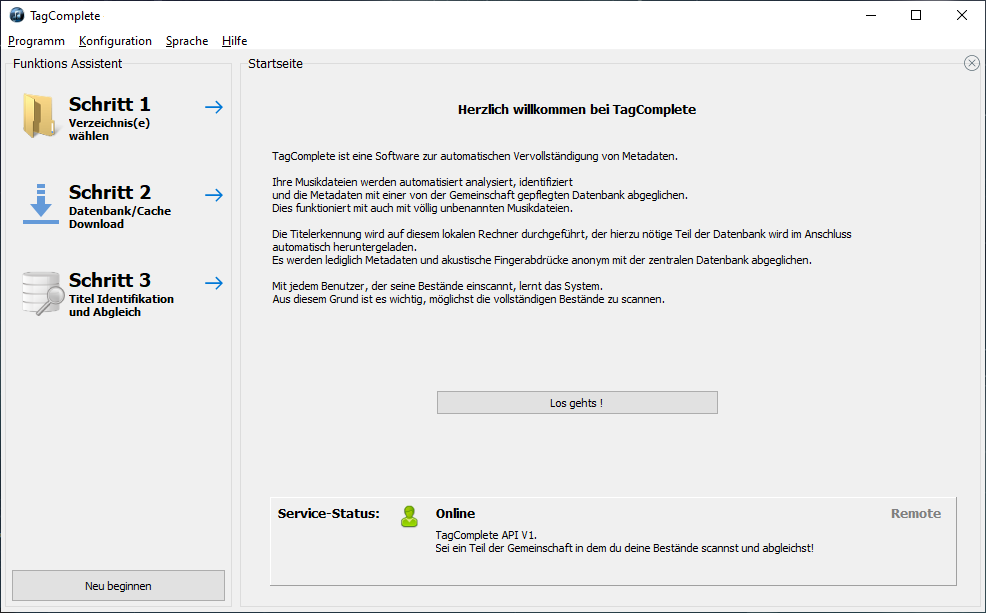Maximize the TagComplete window
This screenshot has width=986, height=613.
(x=916, y=15)
